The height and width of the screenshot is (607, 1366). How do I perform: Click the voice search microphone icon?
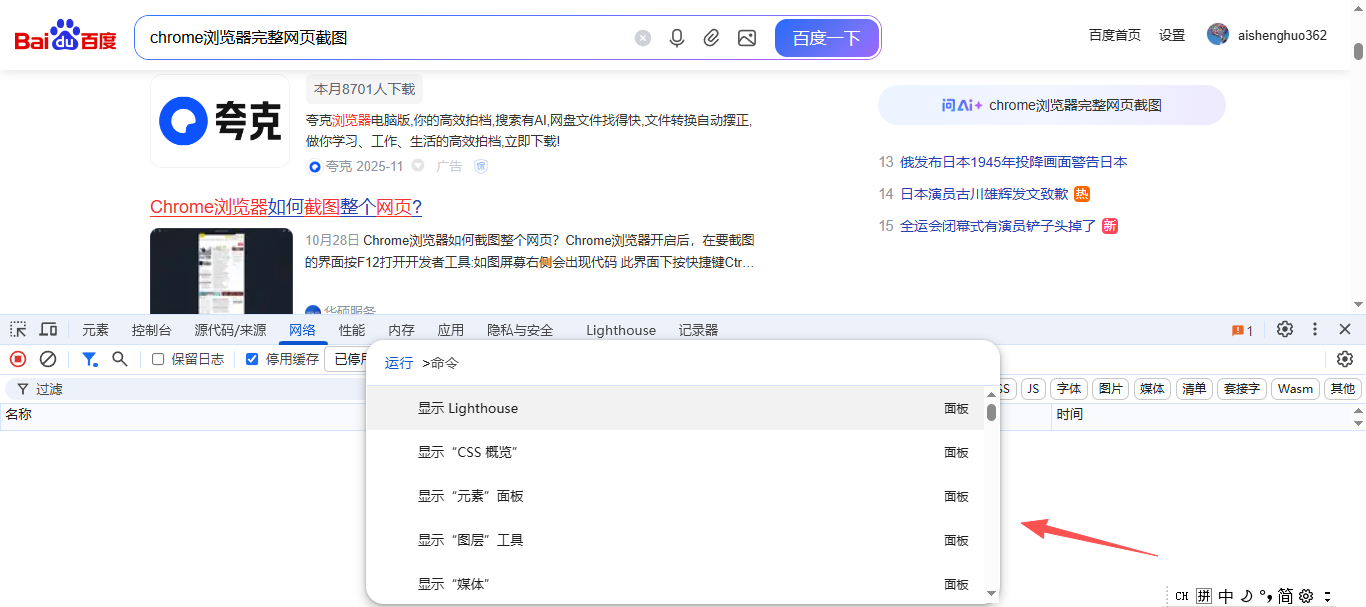click(677, 38)
